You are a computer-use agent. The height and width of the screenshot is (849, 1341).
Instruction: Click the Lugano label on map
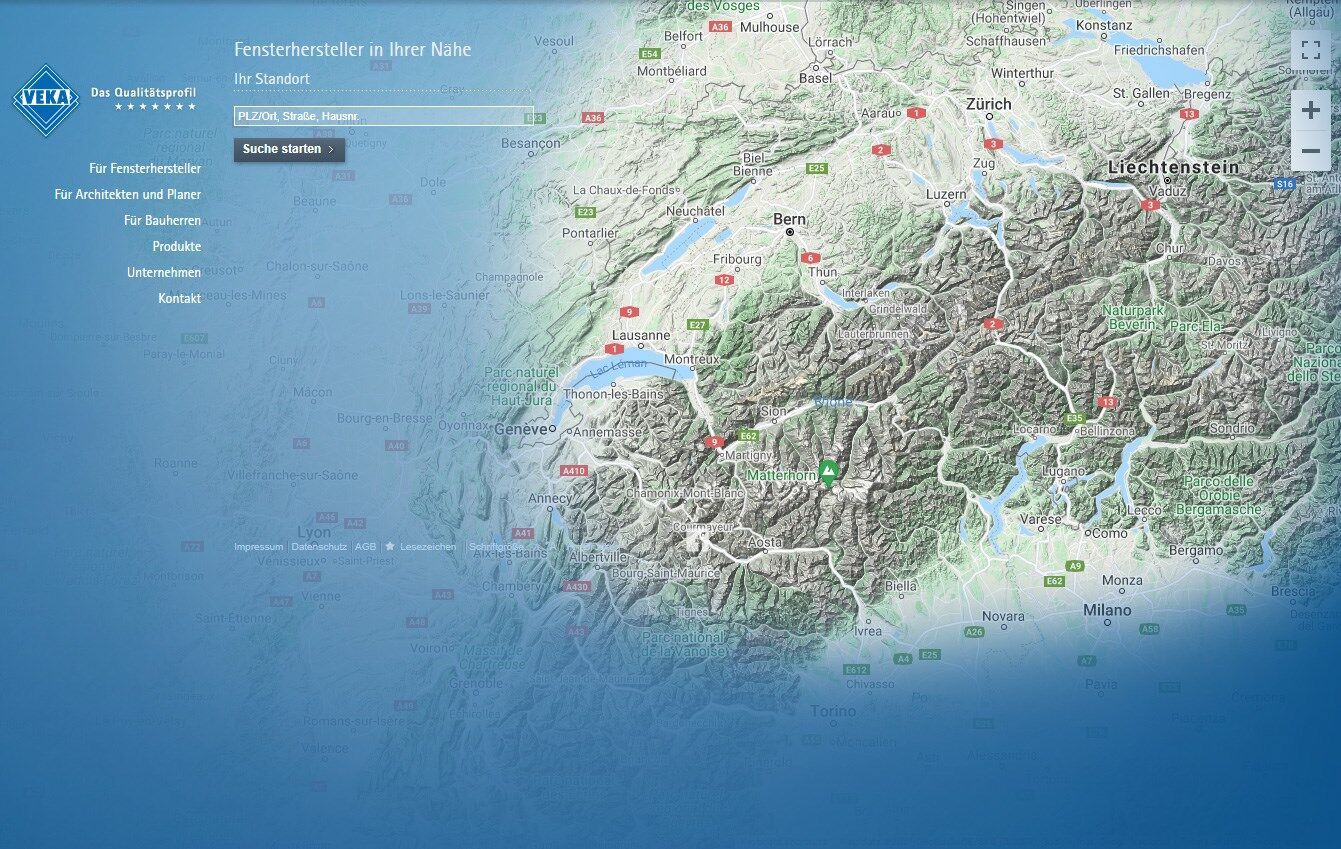click(x=1062, y=471)
